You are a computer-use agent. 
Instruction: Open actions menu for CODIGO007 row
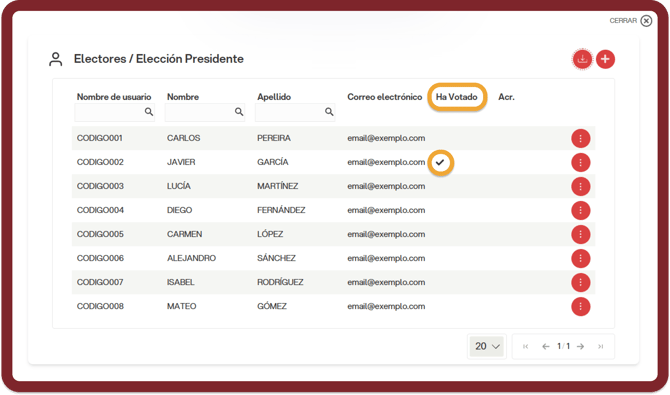(580, 282)
